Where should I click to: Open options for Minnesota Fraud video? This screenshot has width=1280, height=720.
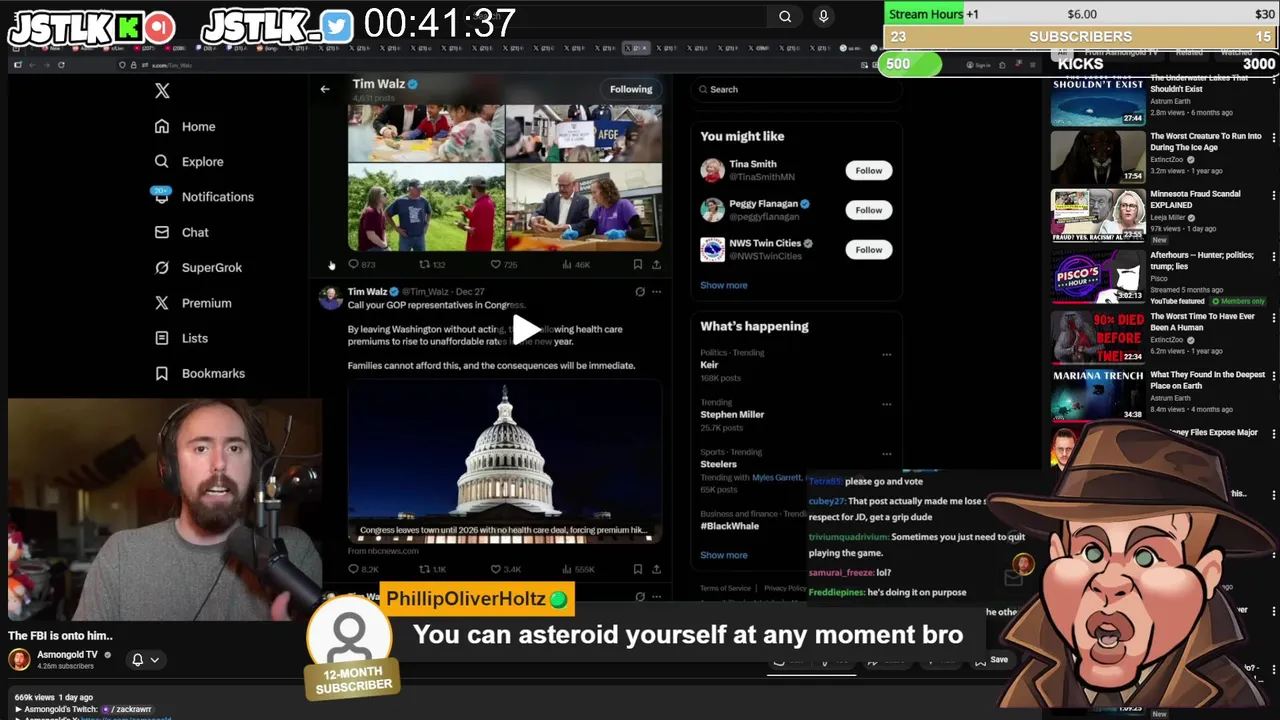tap(1273, 196)
